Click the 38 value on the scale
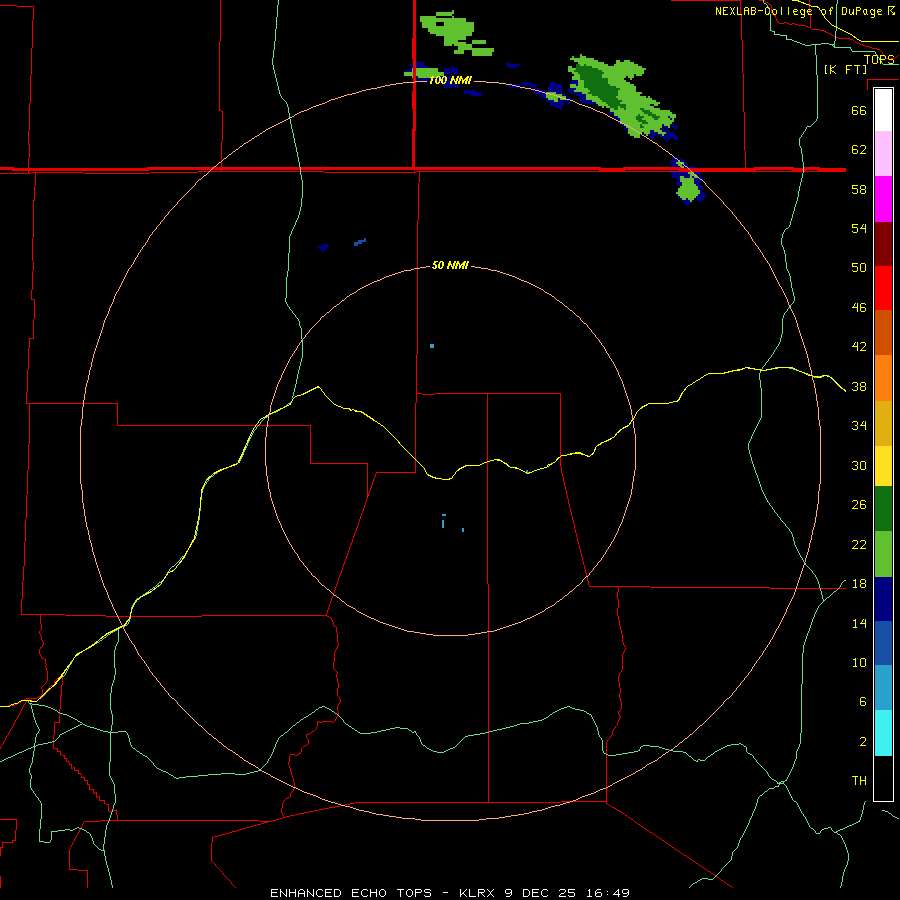This screenshot has width=900, height=900. [859, 387]
